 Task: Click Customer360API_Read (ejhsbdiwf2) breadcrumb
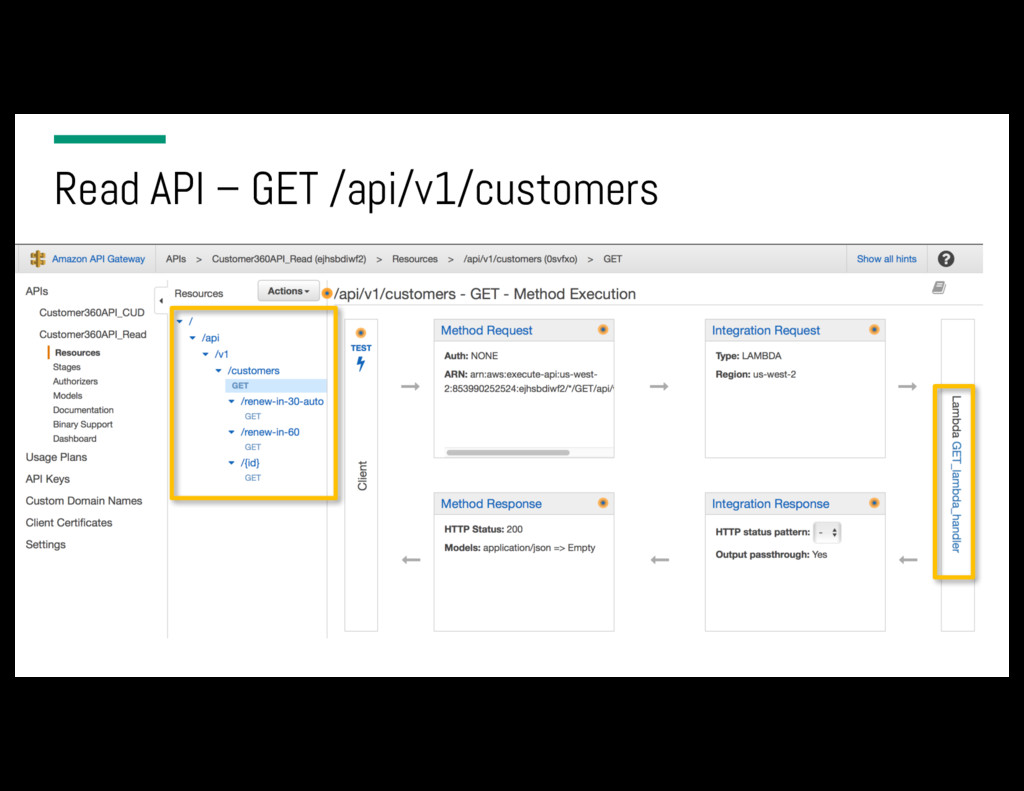coord(289,259)
